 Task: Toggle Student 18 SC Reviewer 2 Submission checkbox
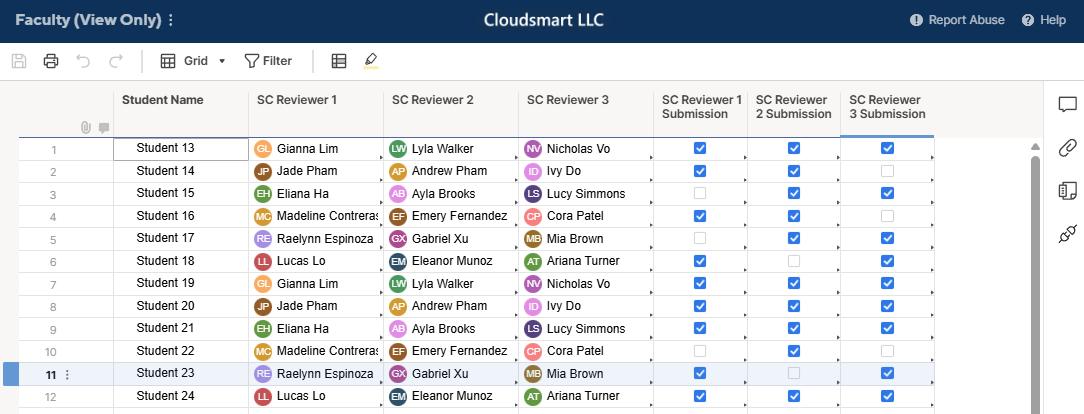click(794, 261)
